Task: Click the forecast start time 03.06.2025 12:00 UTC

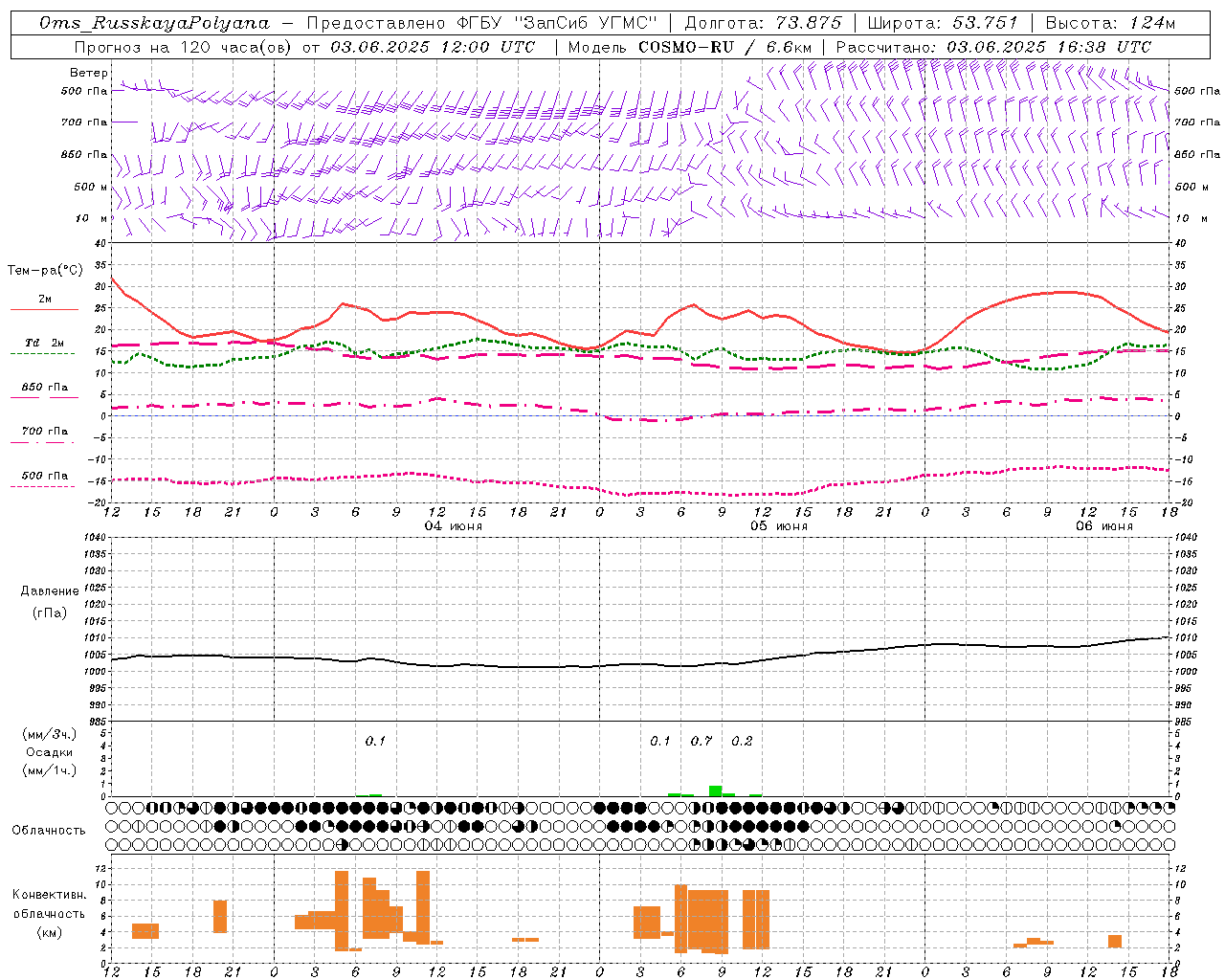Action: tap(433, 47)
